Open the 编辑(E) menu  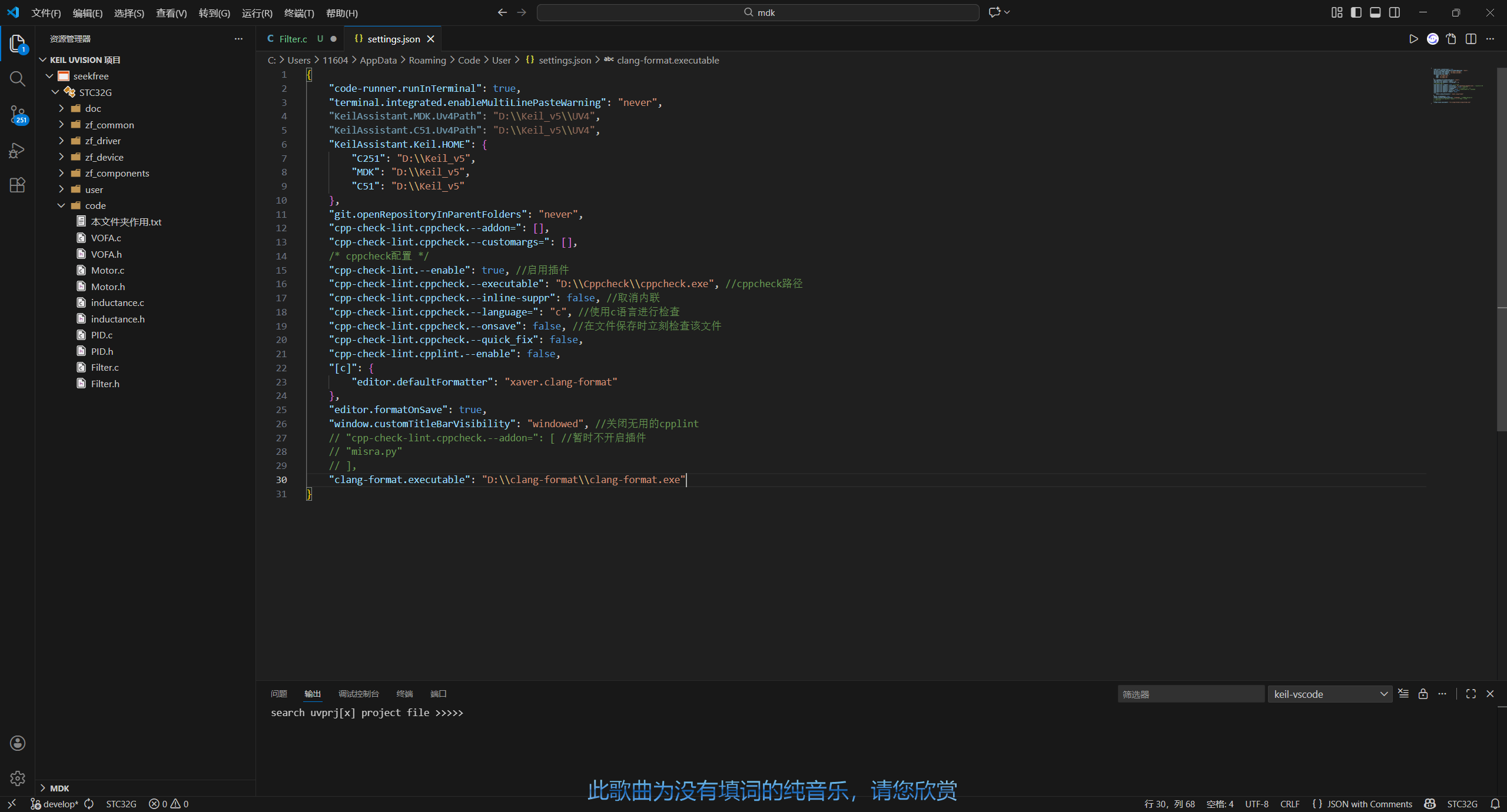(x=87, y=13)
